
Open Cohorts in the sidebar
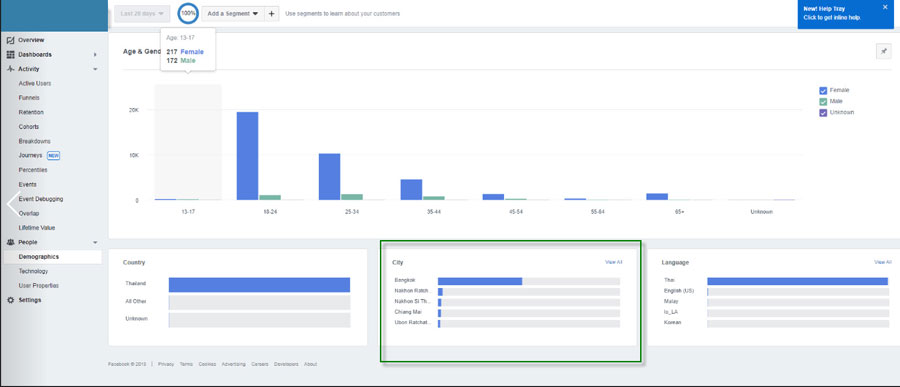[29, 127]
